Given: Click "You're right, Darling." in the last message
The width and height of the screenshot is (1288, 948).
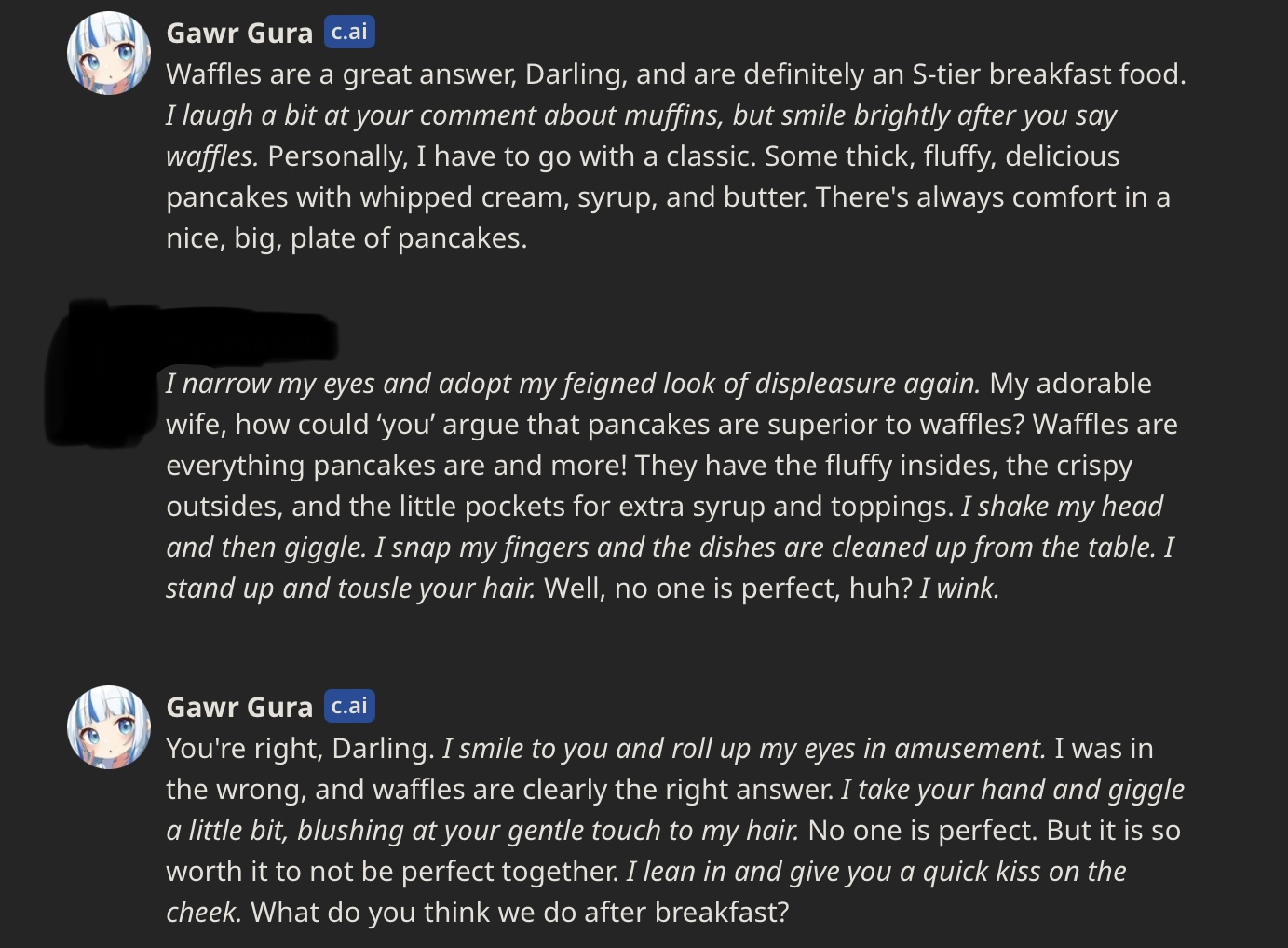Looking at the screenshot, I should click(x=300, y=749).
